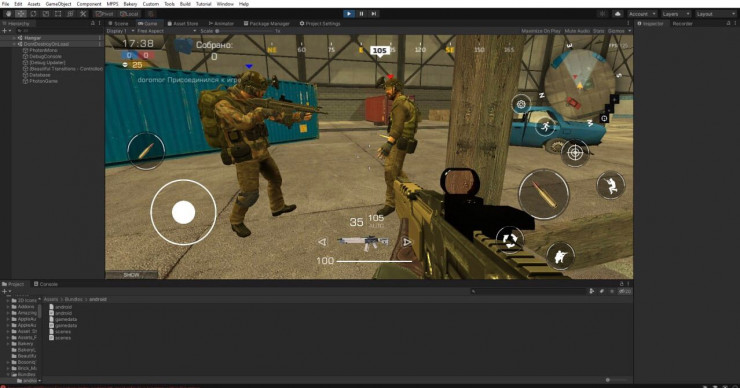Pause the running game
This screenshot has width=740, height=388.
362,14
